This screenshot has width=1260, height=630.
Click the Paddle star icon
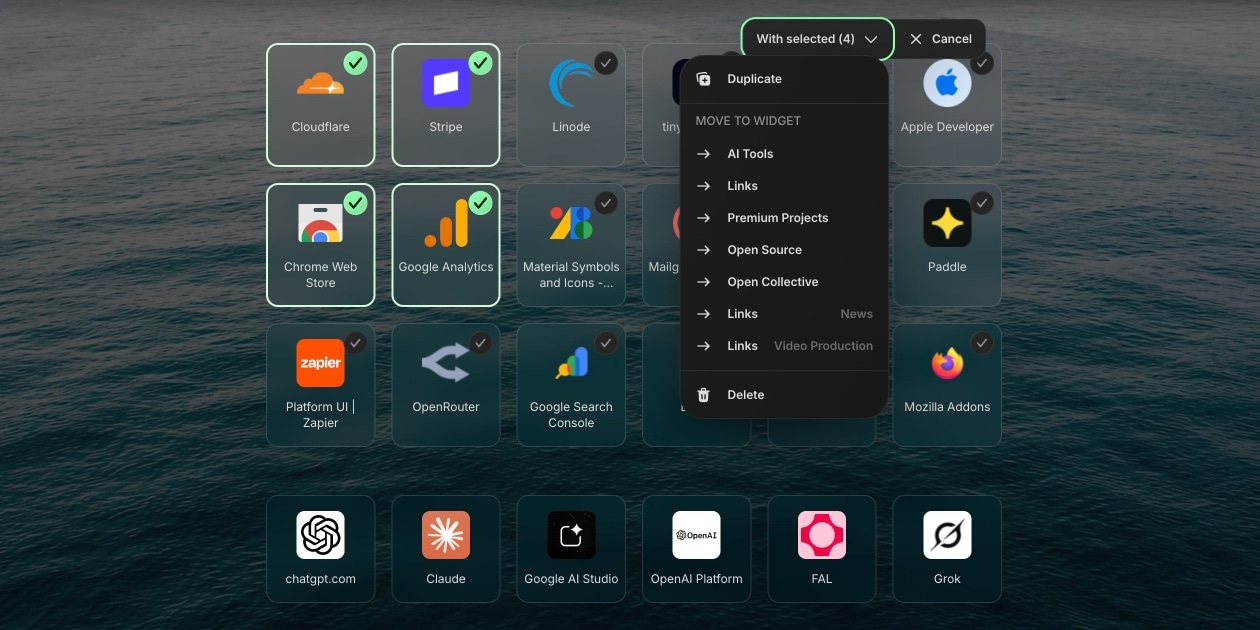947,223
